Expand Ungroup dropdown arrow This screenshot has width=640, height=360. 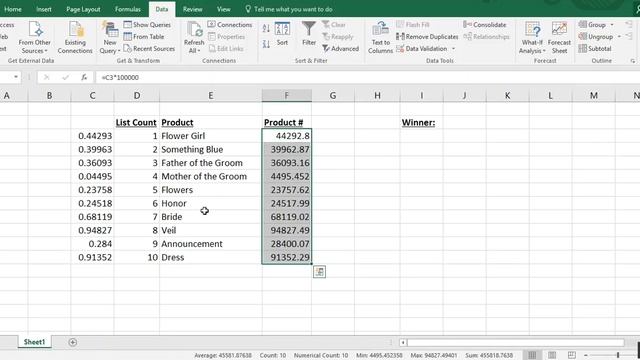click(619, 37)
